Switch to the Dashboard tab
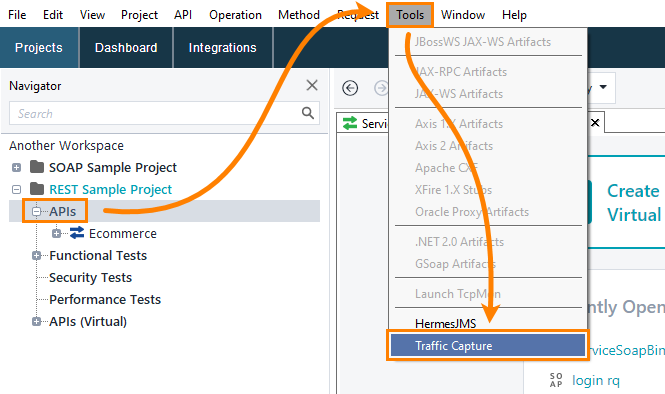 (126, 48)
